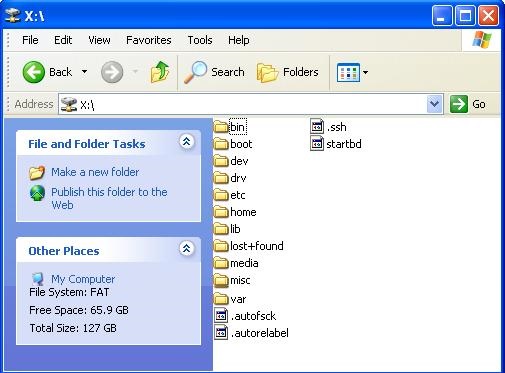Open the Views dropdown arrow
The image size is (505, 373).
[x=365, y=72]
